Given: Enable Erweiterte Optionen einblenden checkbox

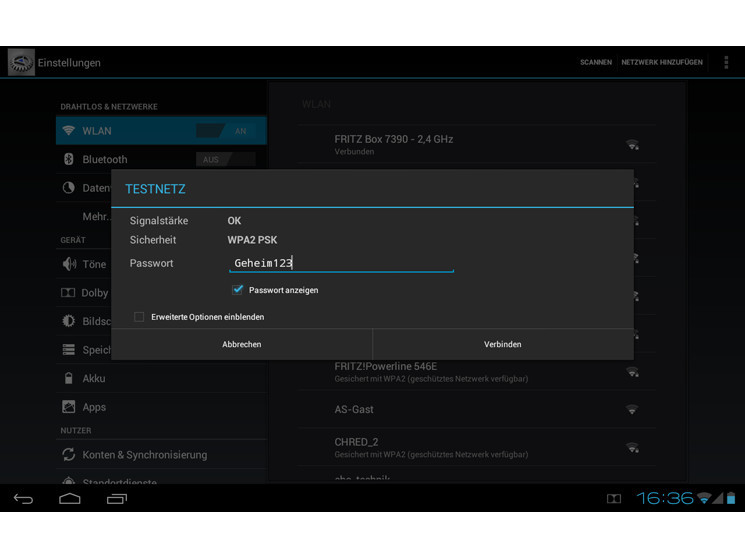Looking at the screenshot, I should [139, 316].
